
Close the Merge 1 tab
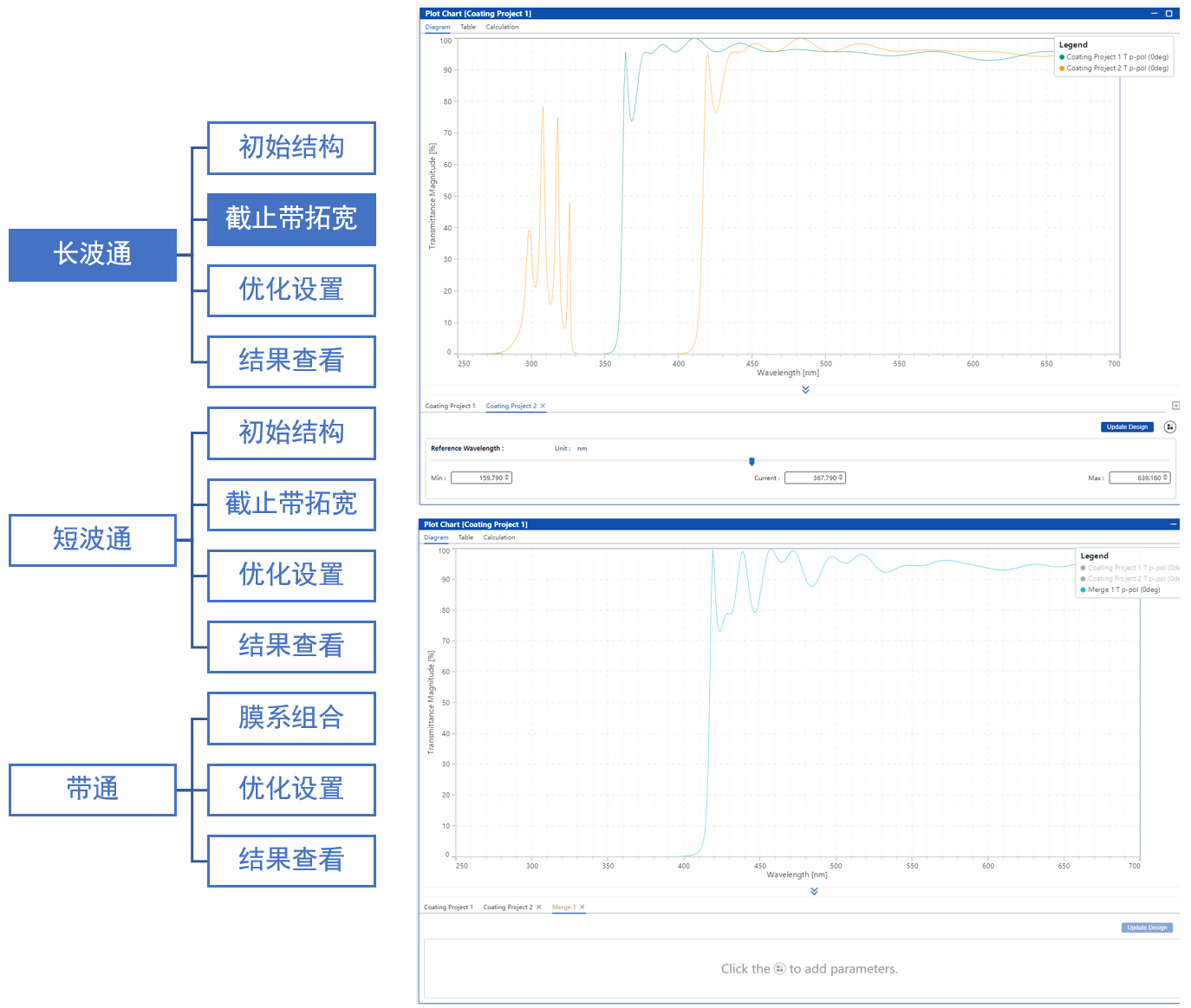pyautogui.click(x=582, y=907)
